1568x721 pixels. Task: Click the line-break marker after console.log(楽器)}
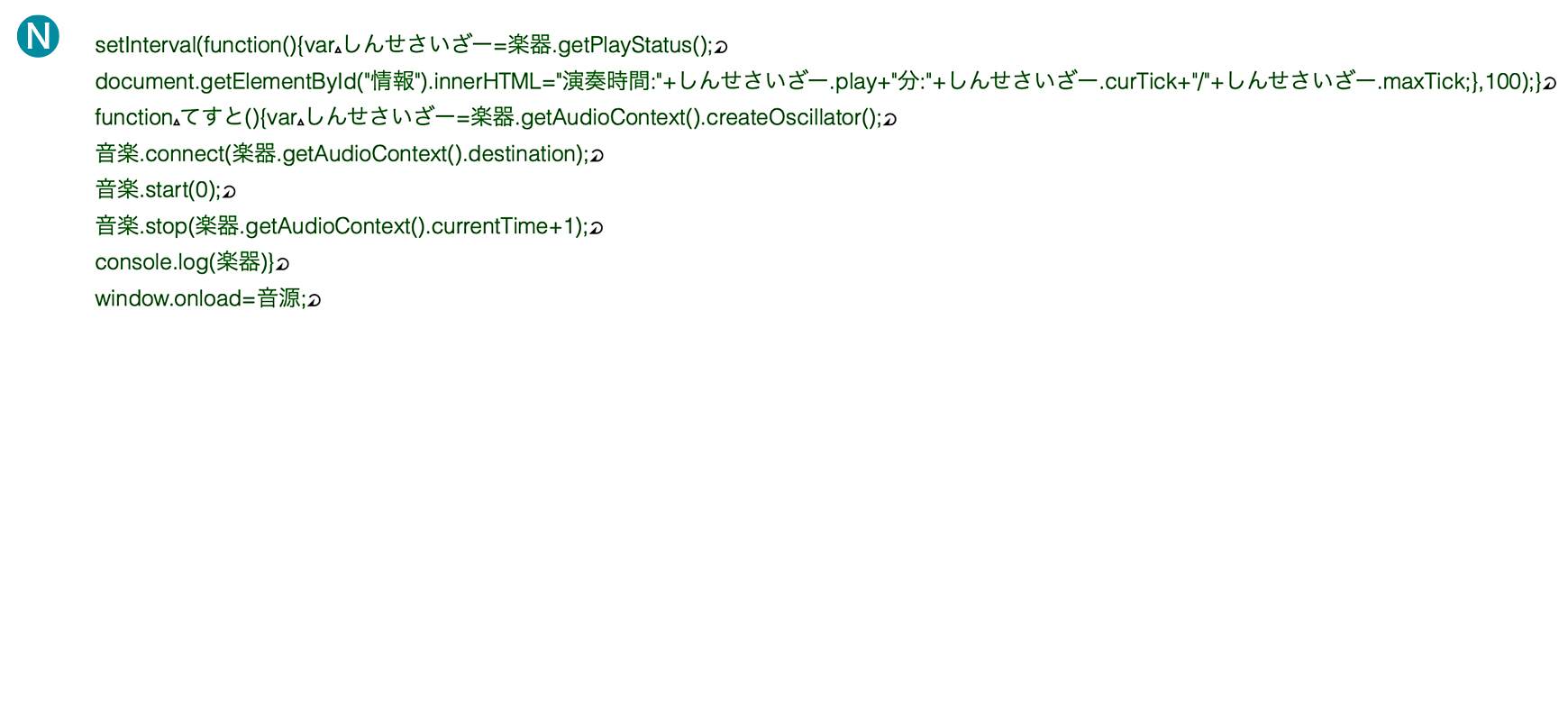(x=282, y=263)
